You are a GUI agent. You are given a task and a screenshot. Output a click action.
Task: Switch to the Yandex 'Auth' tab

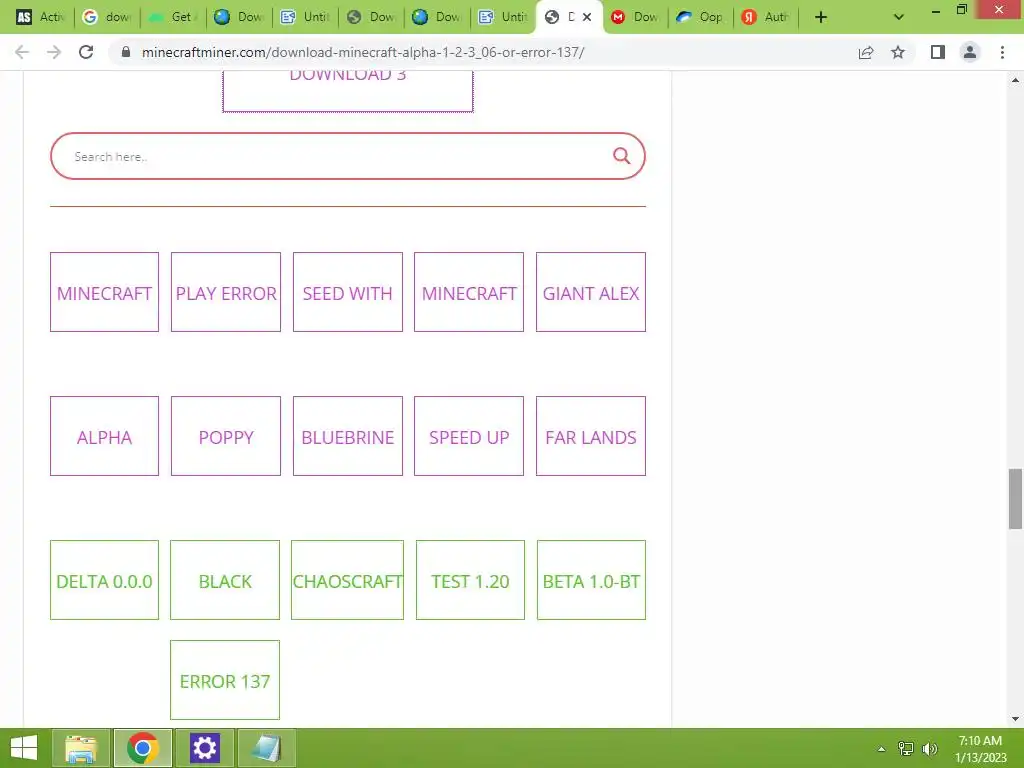click(767, 17)
